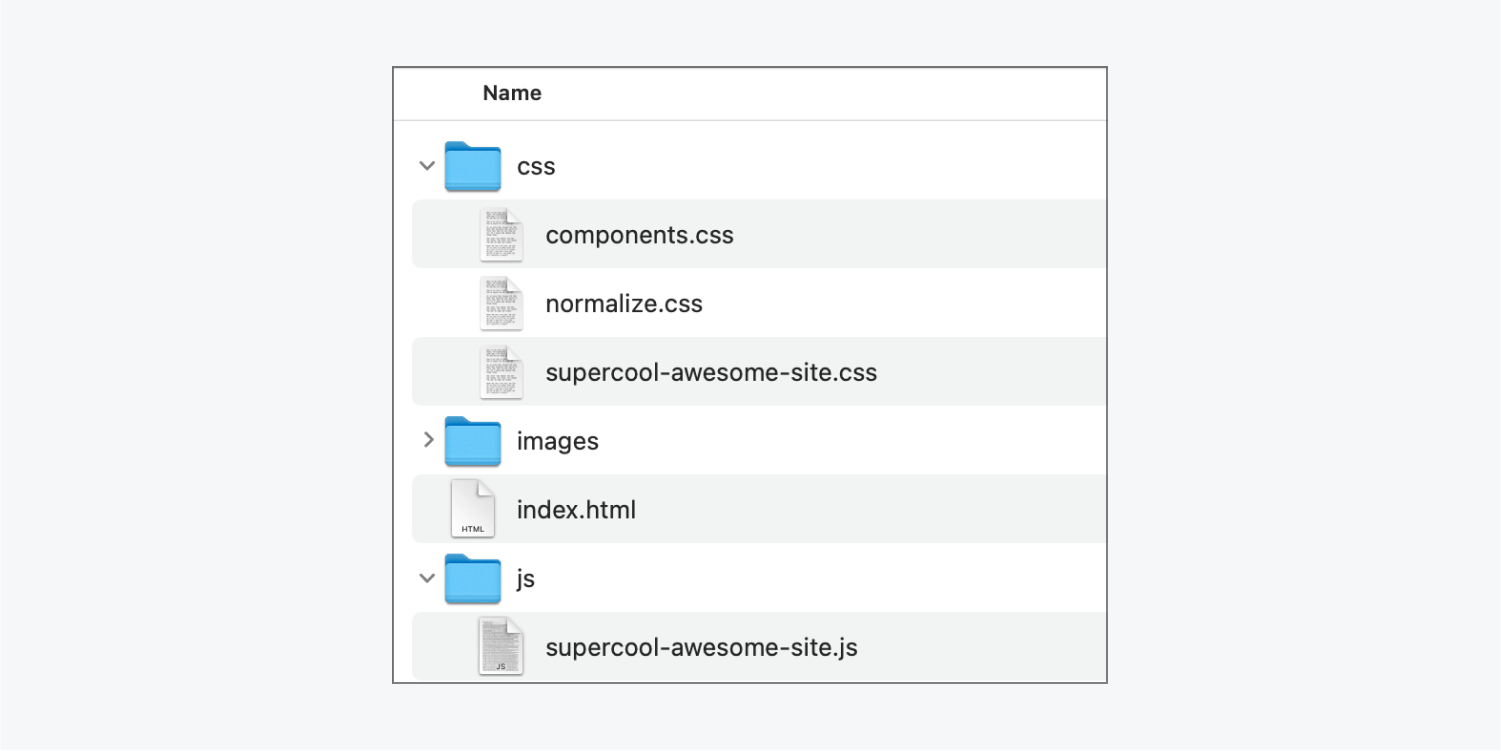Viewport: 1501px width, 751px height.
Task: Collapse the js folder chevron
Action: pyautogui.click(x=427, y=578)
